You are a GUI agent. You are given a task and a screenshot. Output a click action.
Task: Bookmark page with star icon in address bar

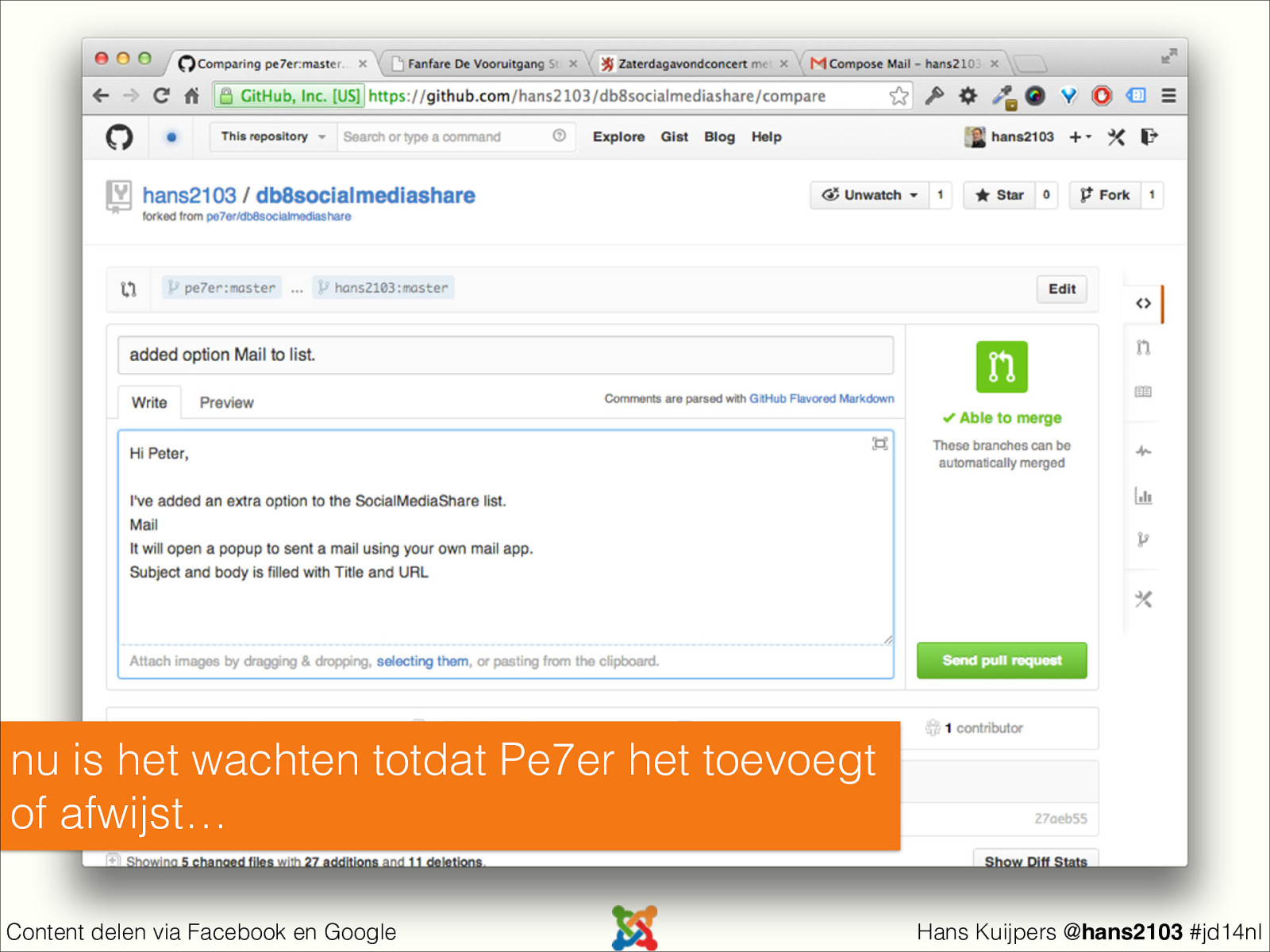[899, 96]
